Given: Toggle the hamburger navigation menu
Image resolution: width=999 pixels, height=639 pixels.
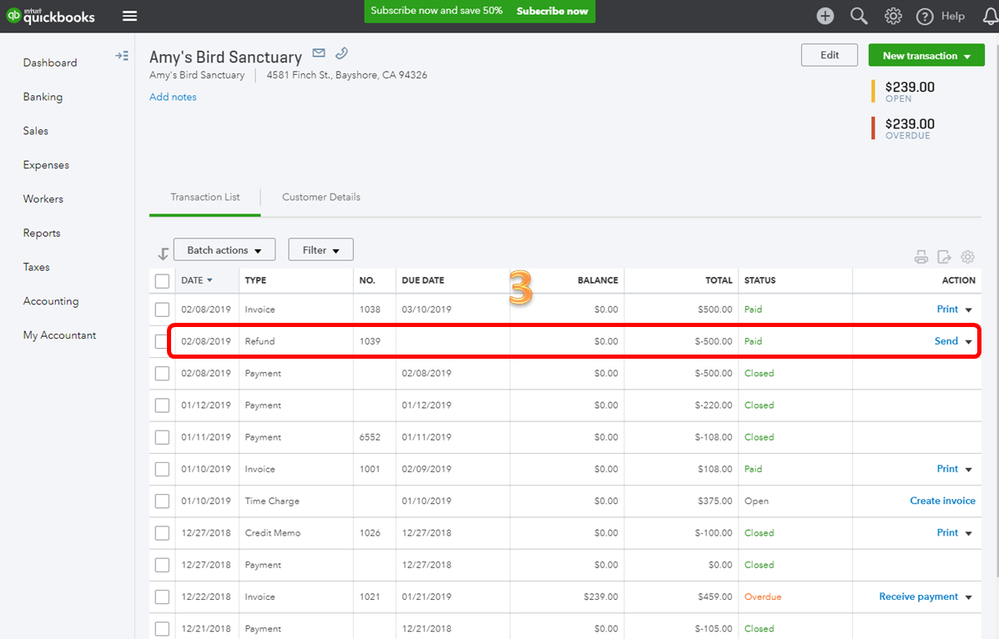Looking at the screenshot, I should coord(129,16).
